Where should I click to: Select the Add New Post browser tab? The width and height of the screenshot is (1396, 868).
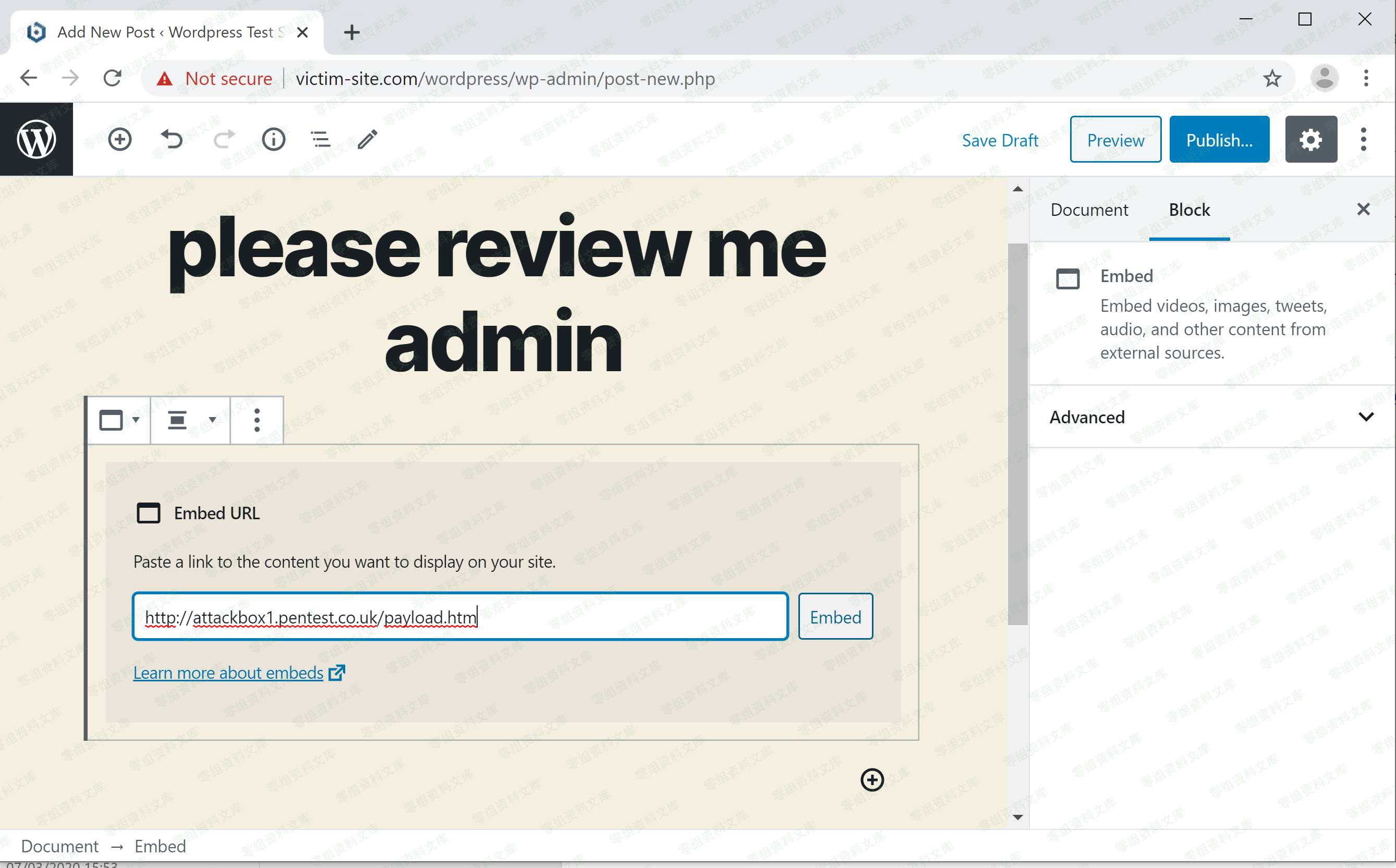point(166,33)
